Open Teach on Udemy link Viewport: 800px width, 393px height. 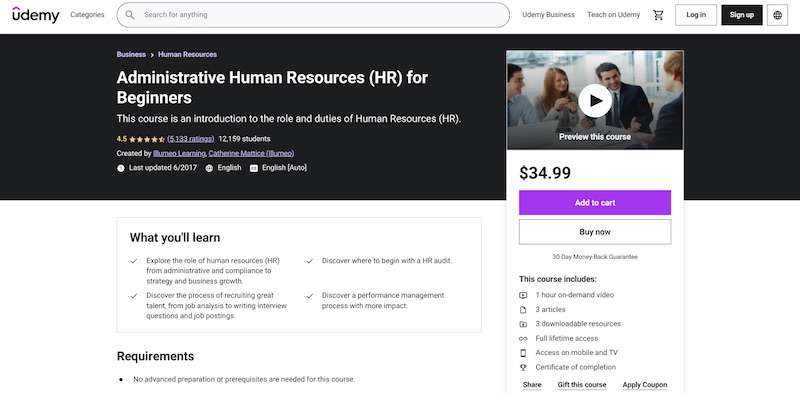(613, 15)
